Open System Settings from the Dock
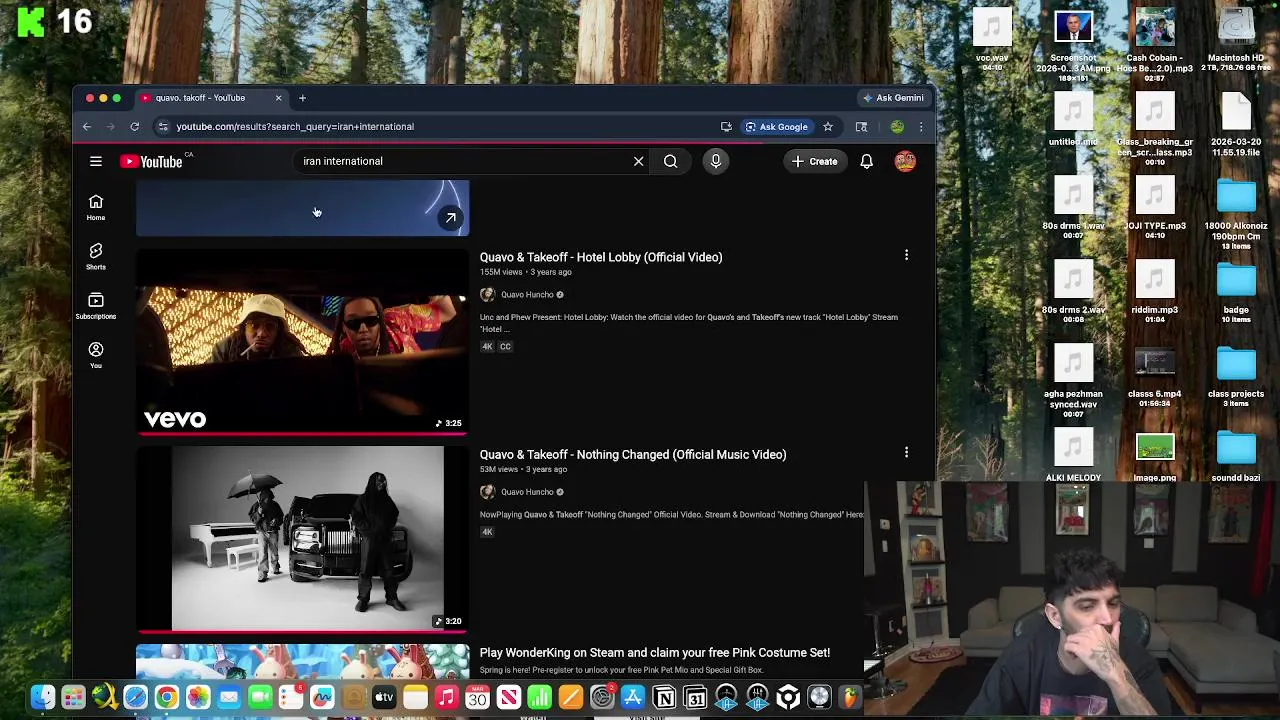 coord(602,697)
